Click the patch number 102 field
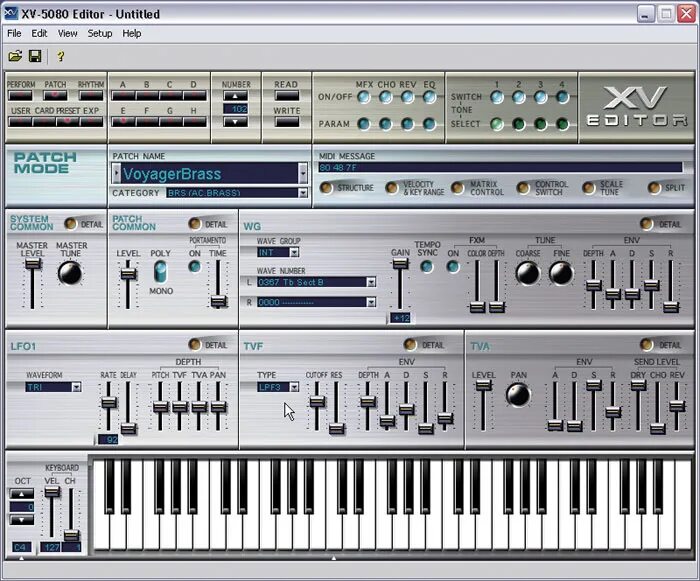The image size is (700, 581). point(235,109)
